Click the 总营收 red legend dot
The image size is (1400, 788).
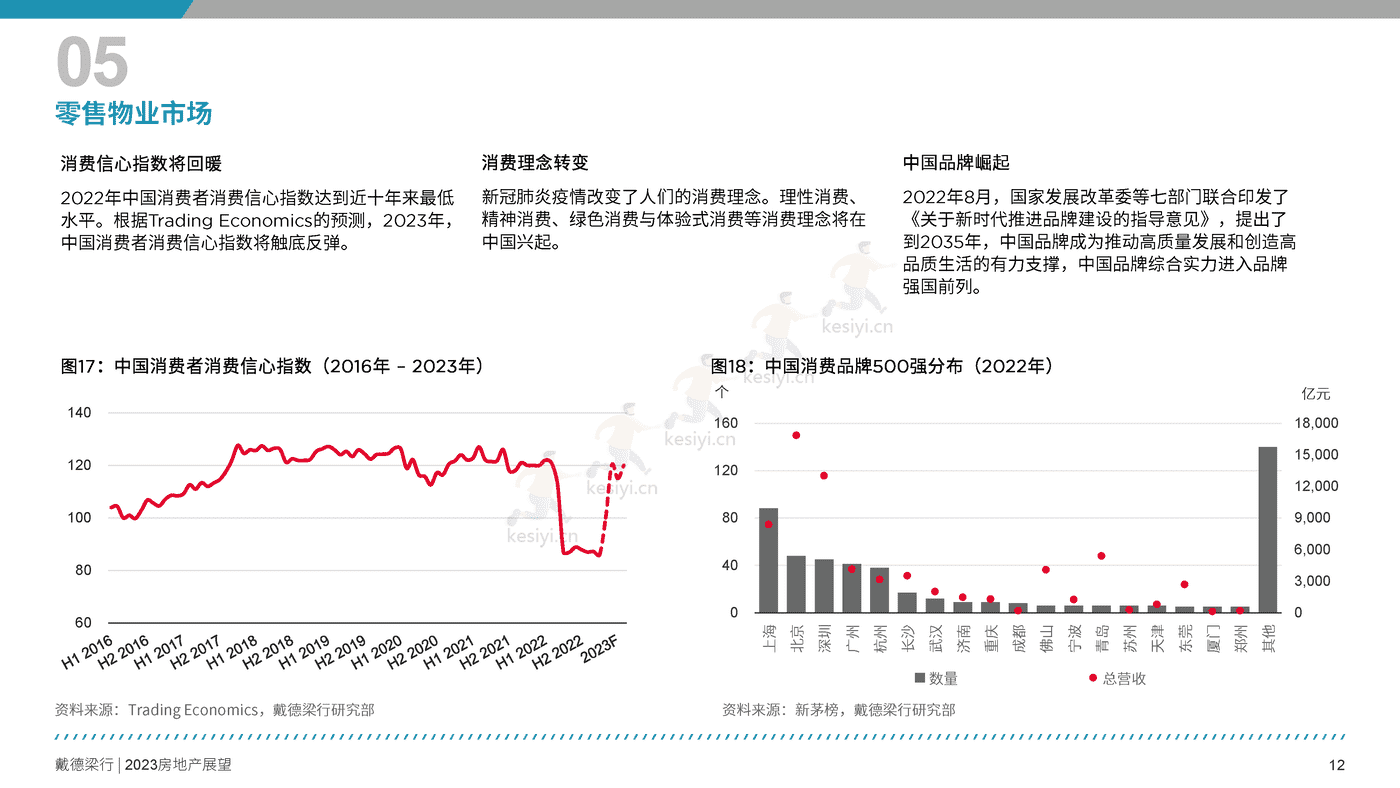pos(1093,679)
